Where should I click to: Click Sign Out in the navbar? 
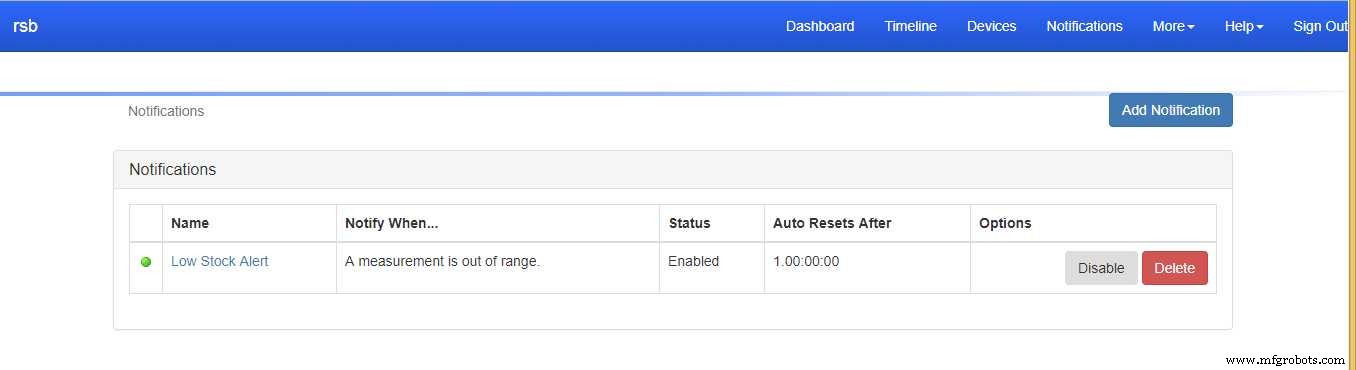pos(1321,26)
